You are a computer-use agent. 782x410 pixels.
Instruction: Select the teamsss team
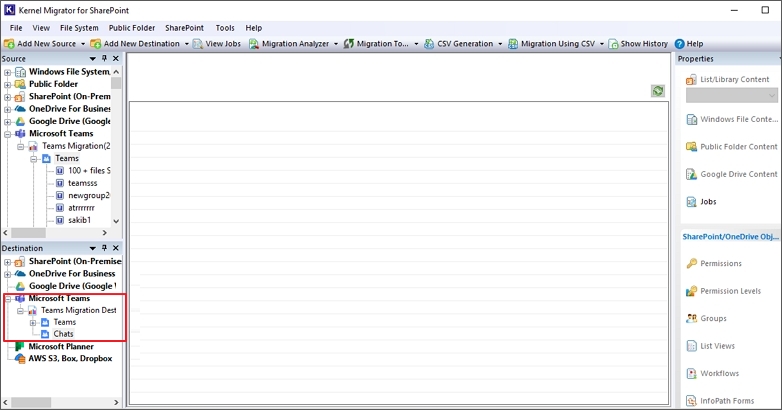(83, 183)
